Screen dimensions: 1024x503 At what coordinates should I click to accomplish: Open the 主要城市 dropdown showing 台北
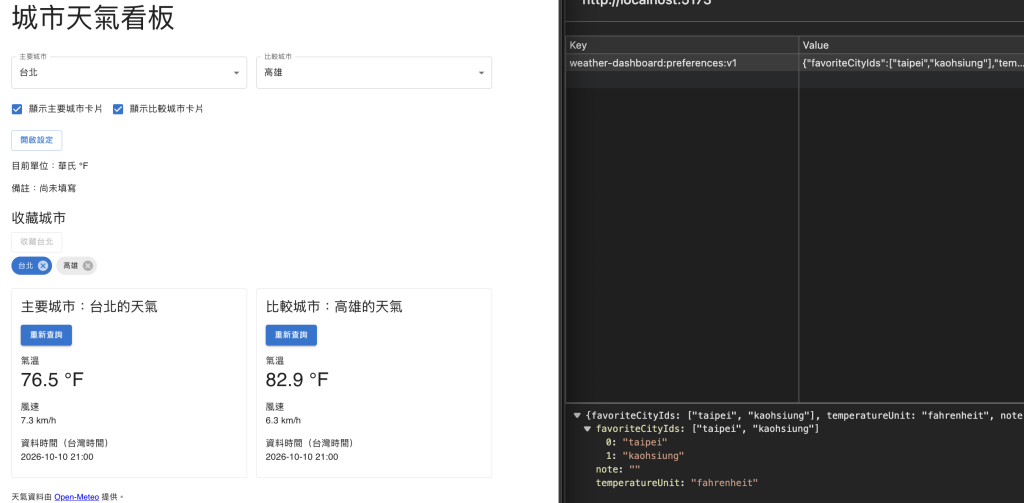coord(129,73)
